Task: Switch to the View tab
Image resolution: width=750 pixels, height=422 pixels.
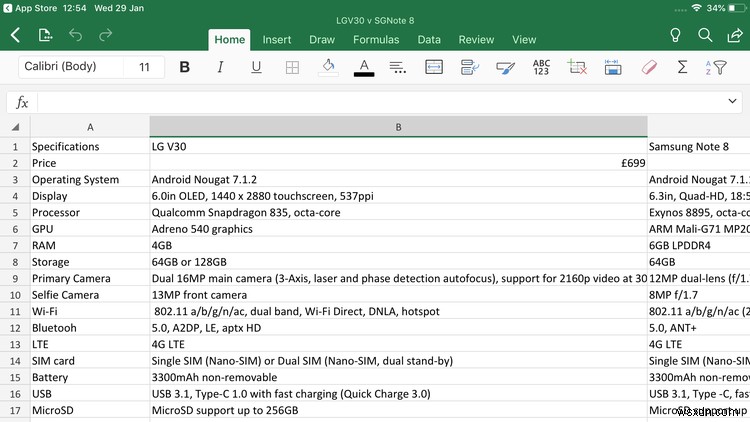Action: coord(524,40)
